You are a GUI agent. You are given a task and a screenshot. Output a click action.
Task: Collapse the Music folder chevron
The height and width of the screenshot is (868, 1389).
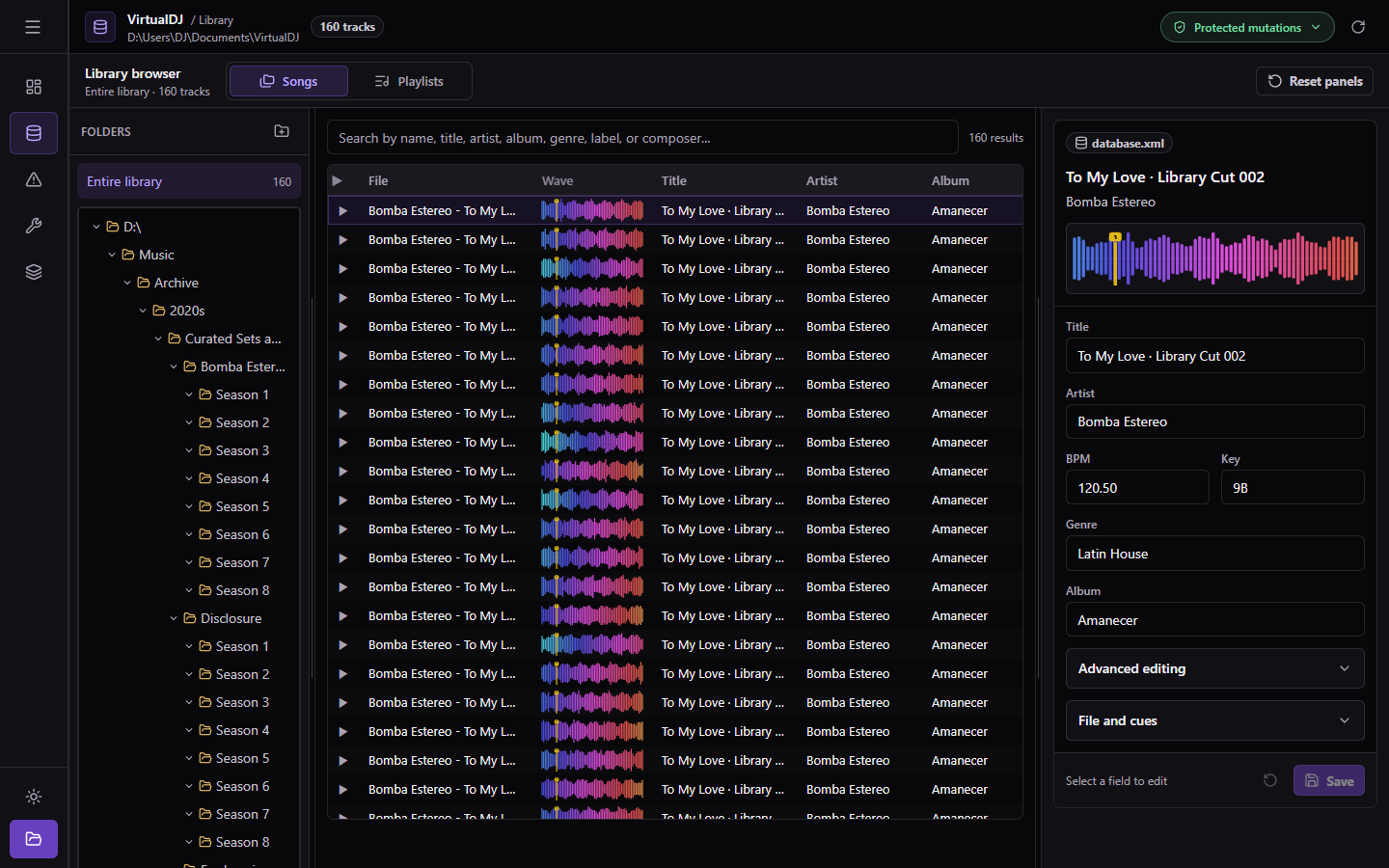pos(112,255)
